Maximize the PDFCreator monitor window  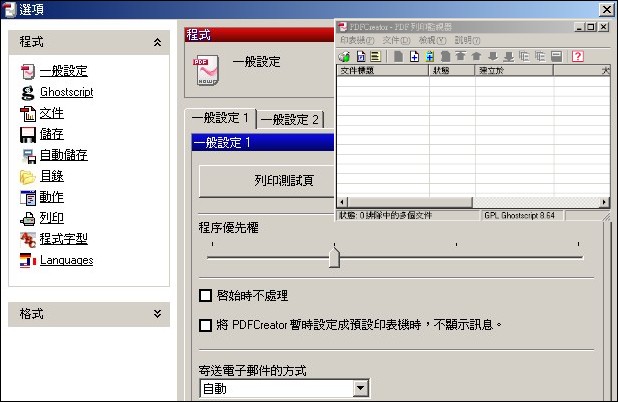point(591,27)
